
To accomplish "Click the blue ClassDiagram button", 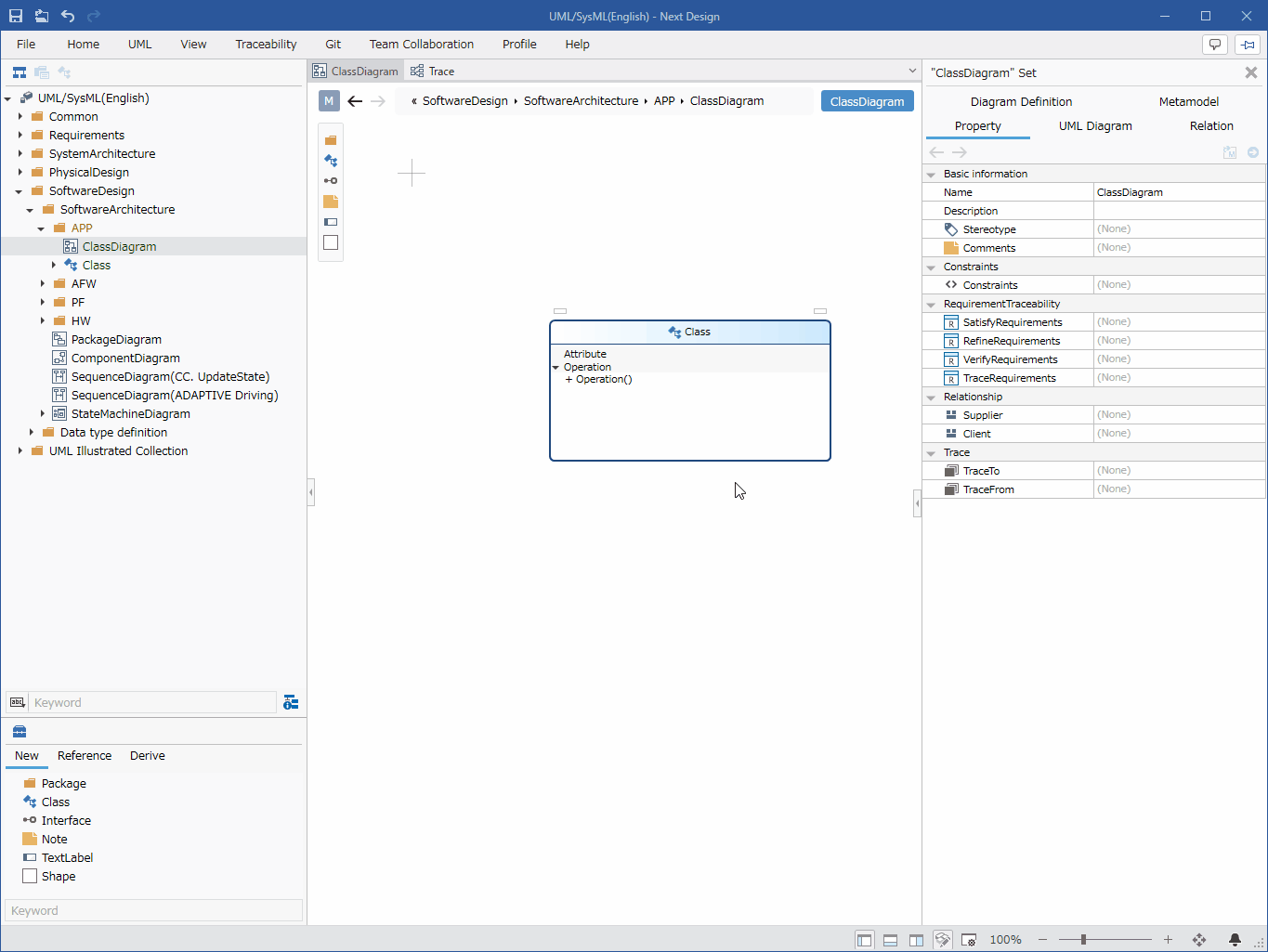I will [867, 101].
